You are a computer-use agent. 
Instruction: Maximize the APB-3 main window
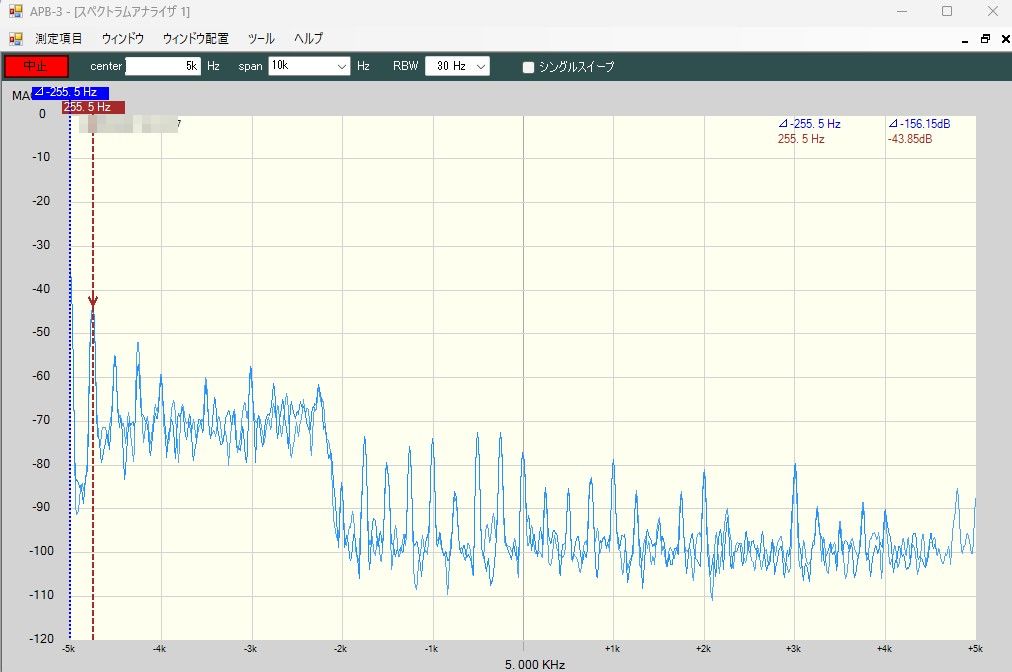coord(946,11)
